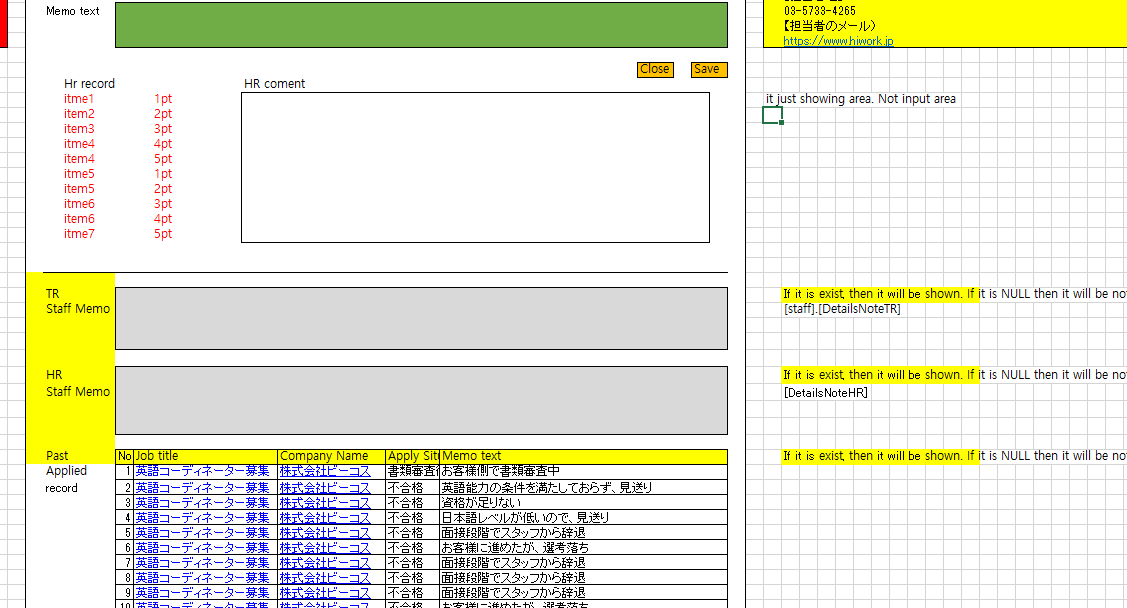
Task: Click the memo '資格が足りない'
Action: (x=481, y=502)
